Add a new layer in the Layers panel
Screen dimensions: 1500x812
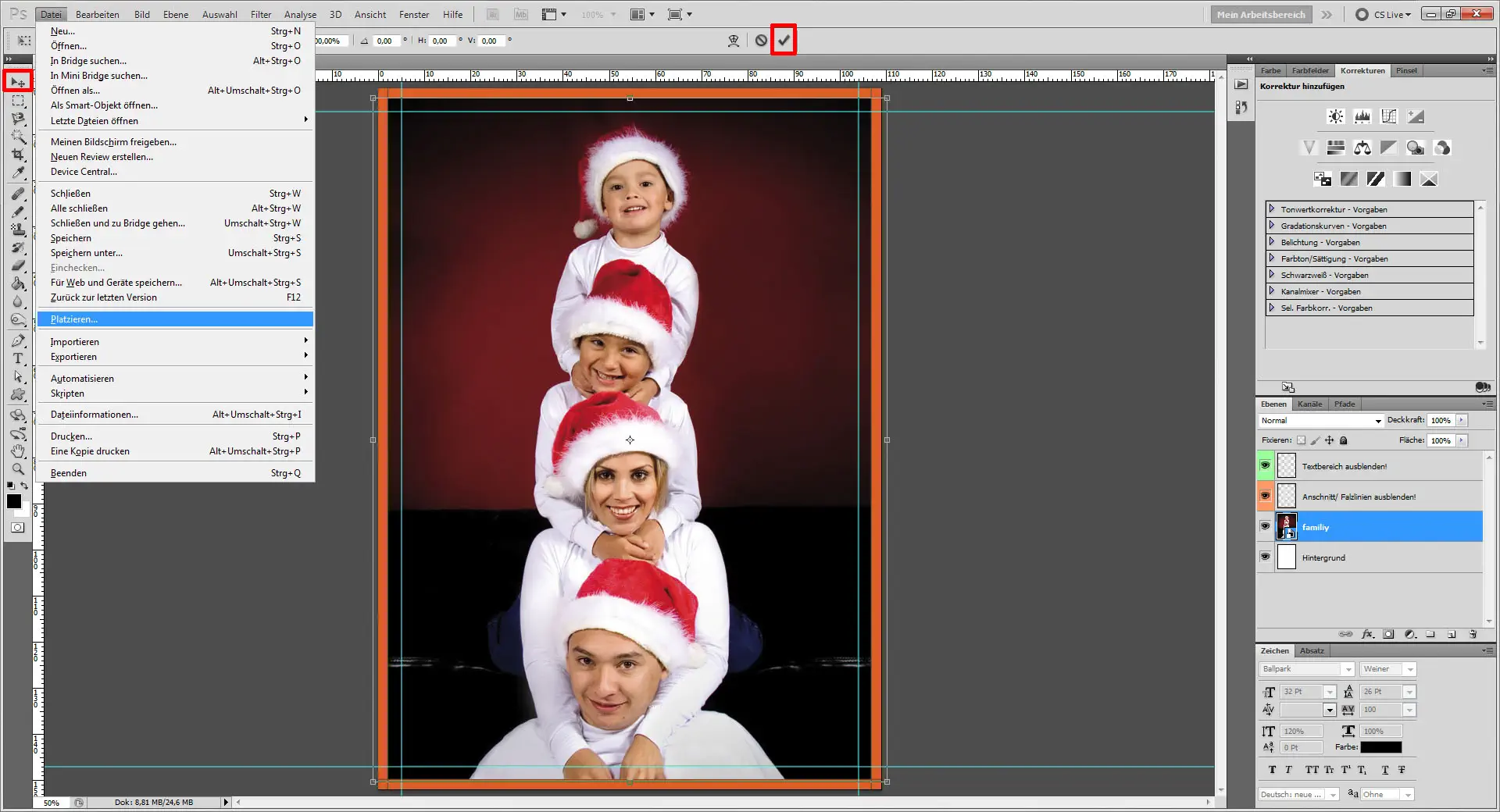coord(1450,634)
